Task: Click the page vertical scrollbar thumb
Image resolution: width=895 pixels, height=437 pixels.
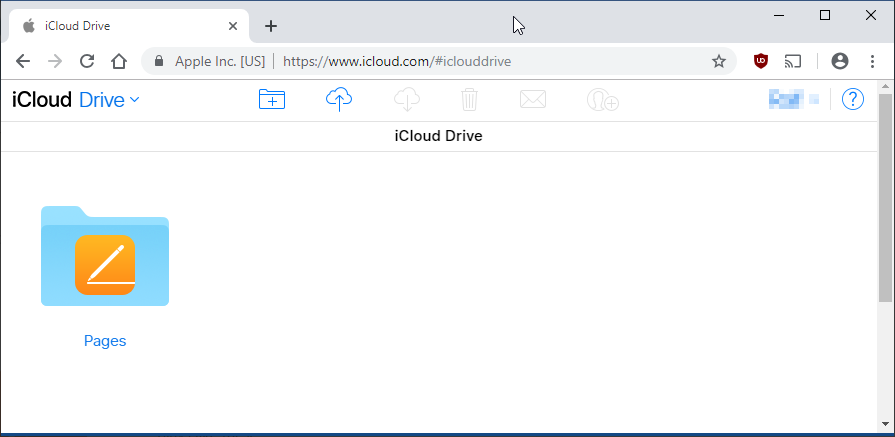Action: point(886,197)
